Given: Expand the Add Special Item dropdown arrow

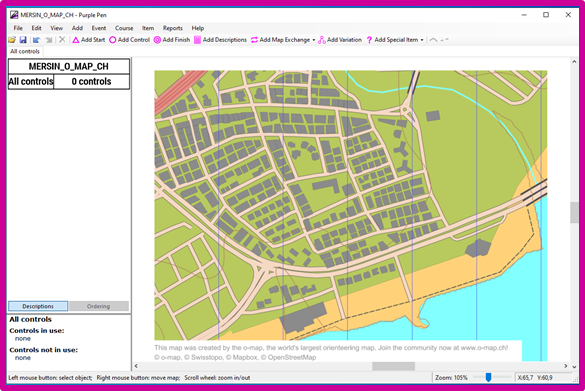Looking at the screenshot, I should point(422,40).
